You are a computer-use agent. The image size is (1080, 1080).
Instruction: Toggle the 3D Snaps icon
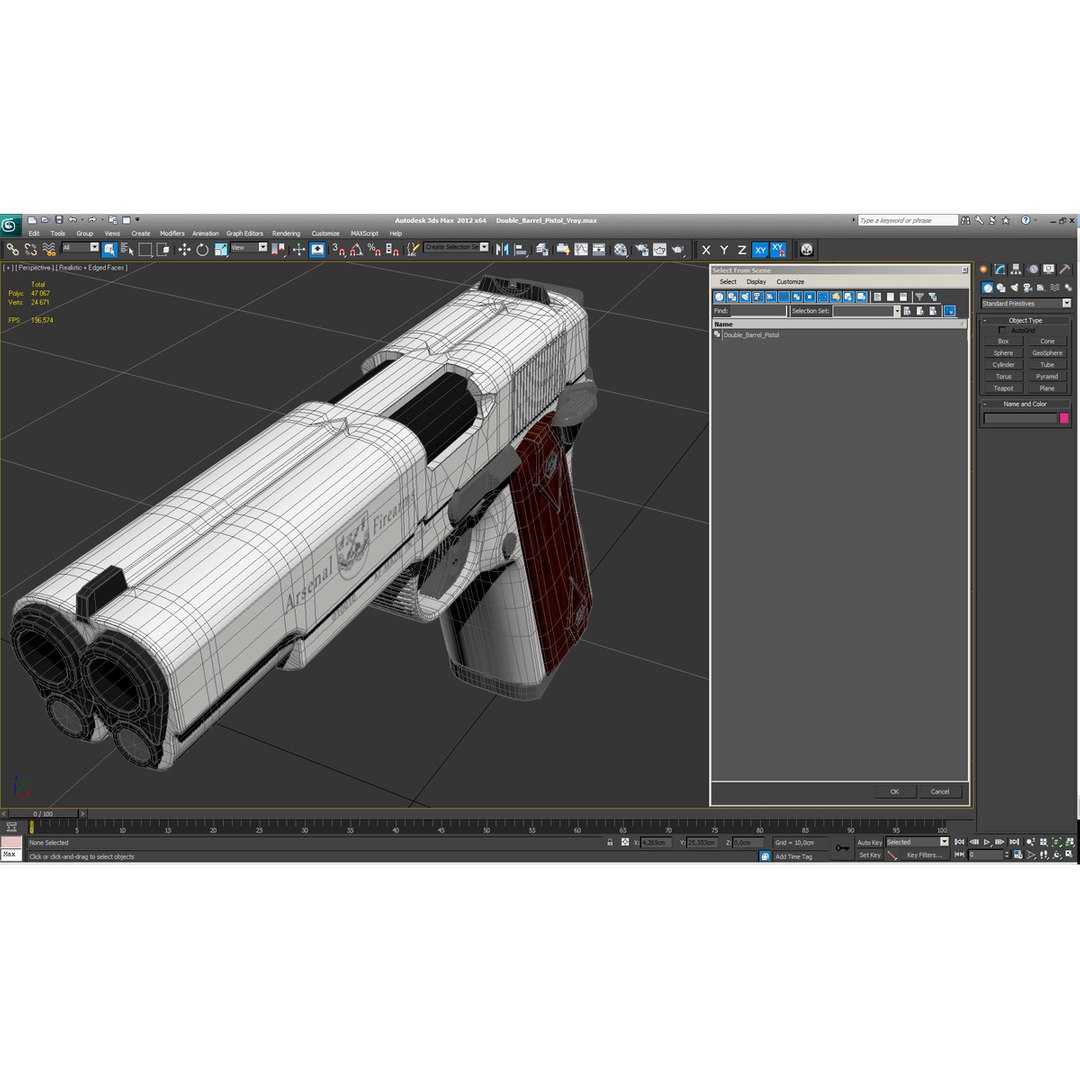(x=338, y=249)
